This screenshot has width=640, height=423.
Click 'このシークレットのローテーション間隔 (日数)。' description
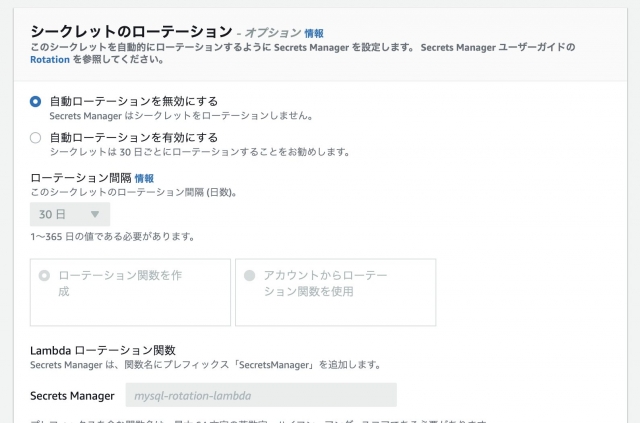point(134,192)
